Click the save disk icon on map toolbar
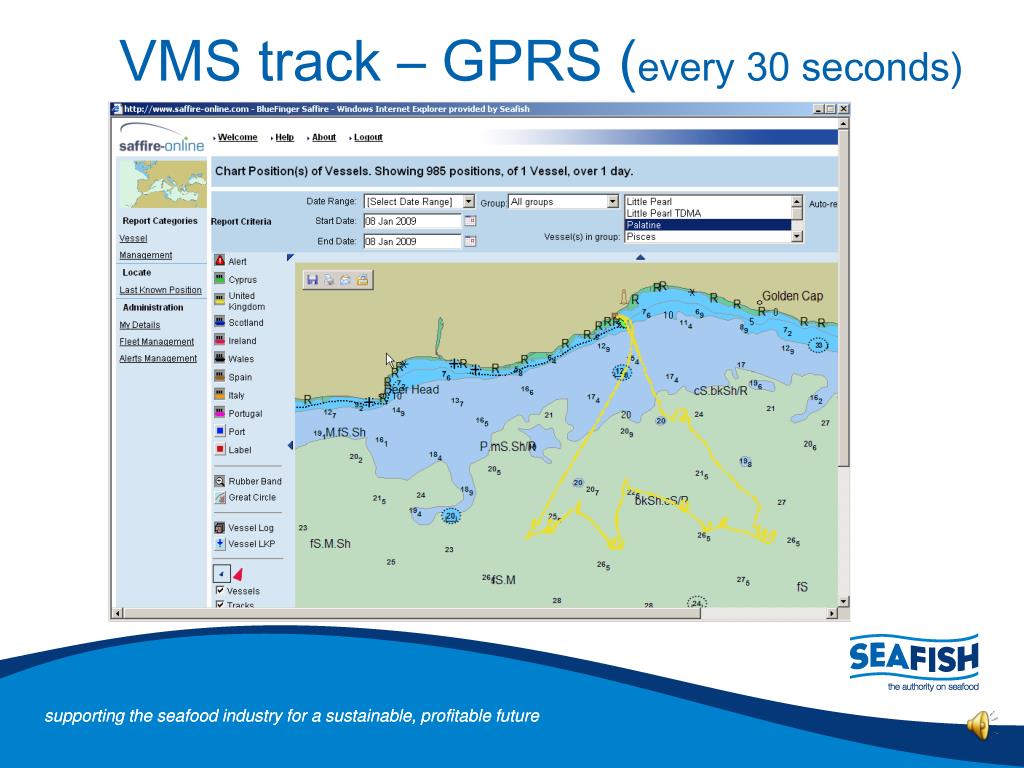The height and width of the screenshot is (768, 1024). (312, 280)
